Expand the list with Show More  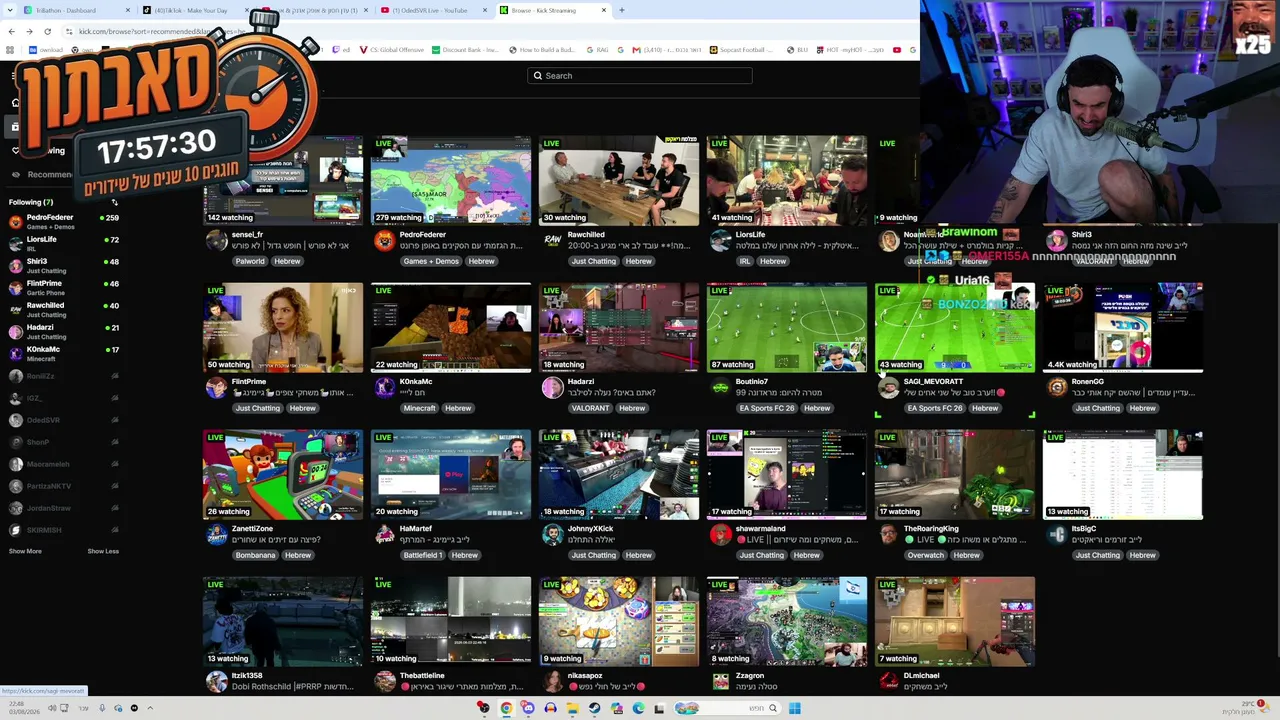coord(25,551)
